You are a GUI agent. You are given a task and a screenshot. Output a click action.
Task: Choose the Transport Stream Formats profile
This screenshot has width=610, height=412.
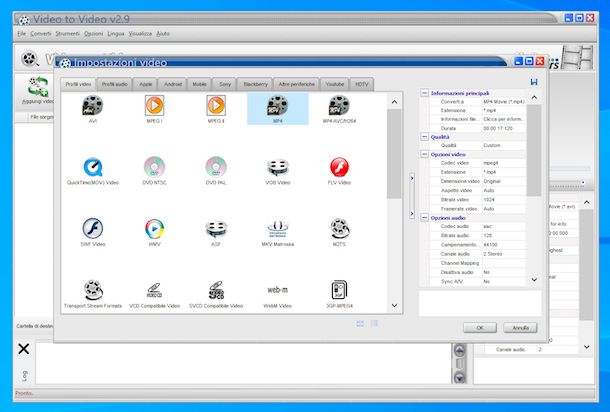click(93, 290)
